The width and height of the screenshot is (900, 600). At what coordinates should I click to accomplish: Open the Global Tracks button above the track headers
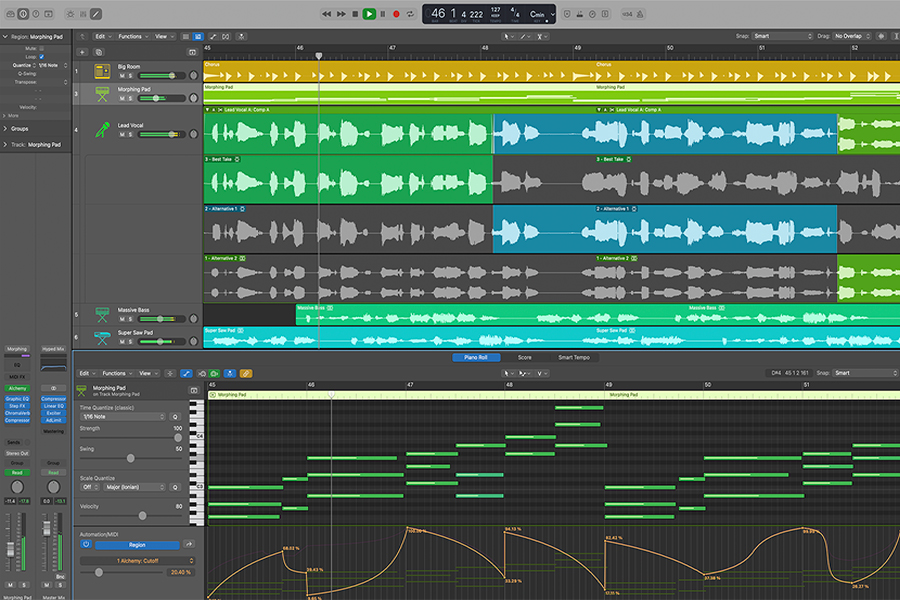[192, 52]
